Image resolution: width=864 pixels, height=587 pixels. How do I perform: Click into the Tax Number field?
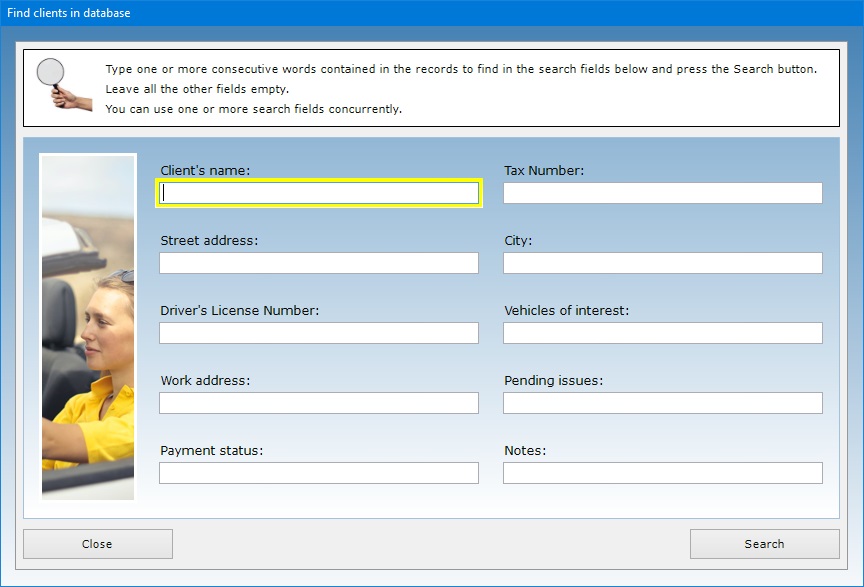[x=662, y=193]
